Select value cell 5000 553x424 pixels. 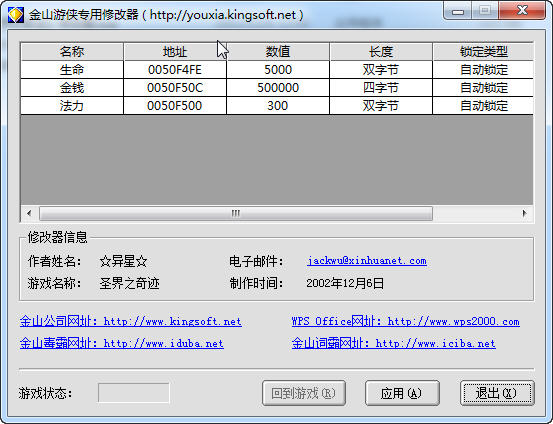click(278, 69)
